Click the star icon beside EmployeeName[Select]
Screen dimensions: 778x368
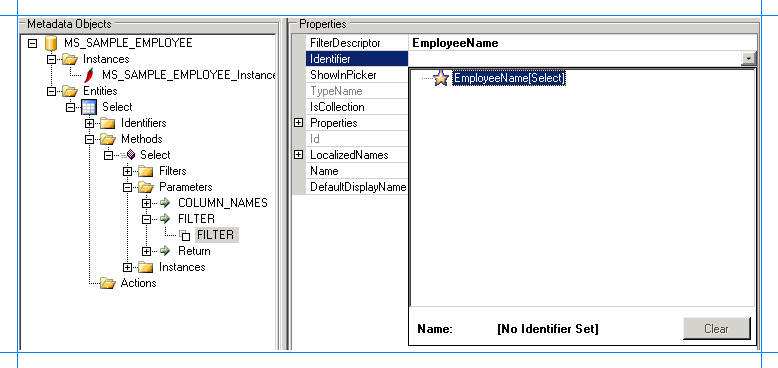click(441, 78)
